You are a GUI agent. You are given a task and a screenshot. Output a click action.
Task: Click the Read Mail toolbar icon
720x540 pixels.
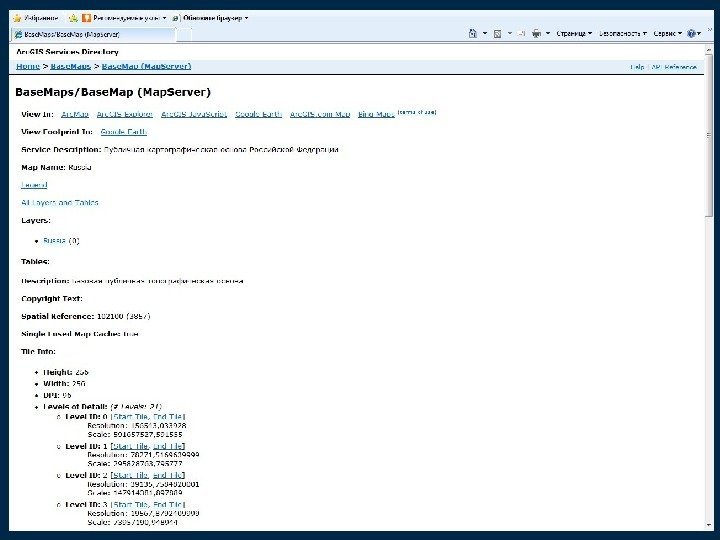[x=522, y=33]
